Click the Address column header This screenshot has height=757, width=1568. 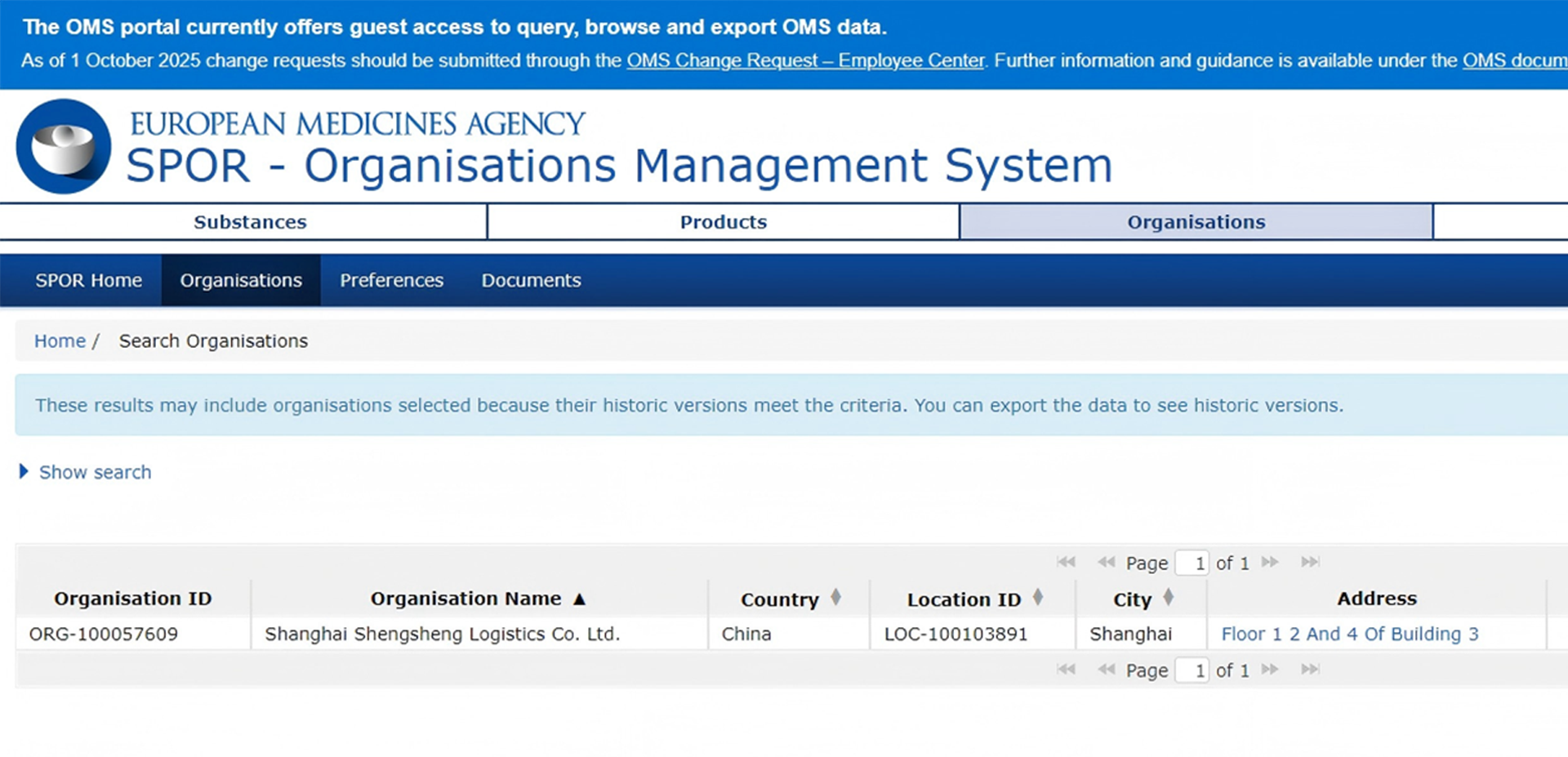coord(1377,599)
